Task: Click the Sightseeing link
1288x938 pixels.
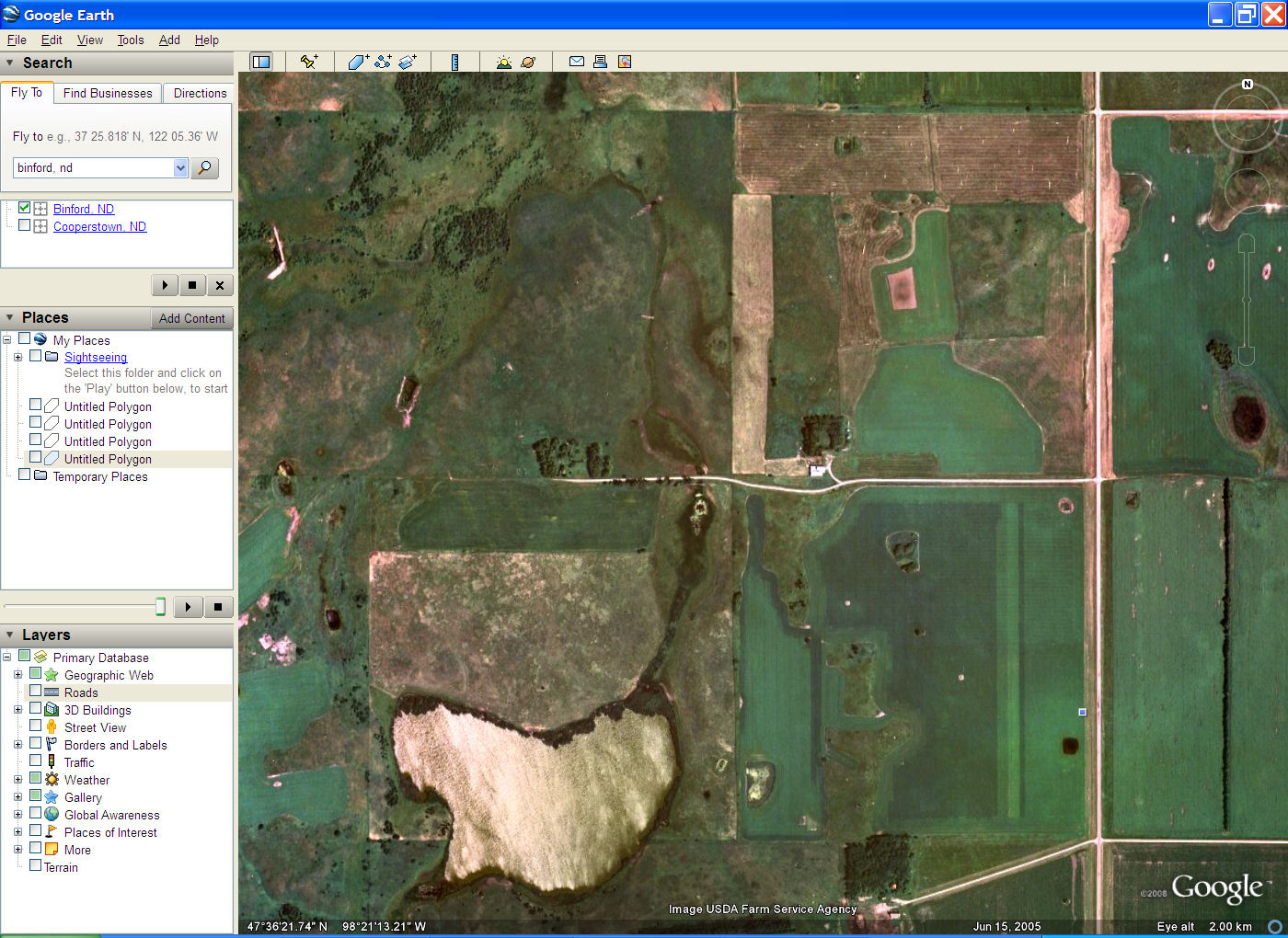Action: point(96,357)
